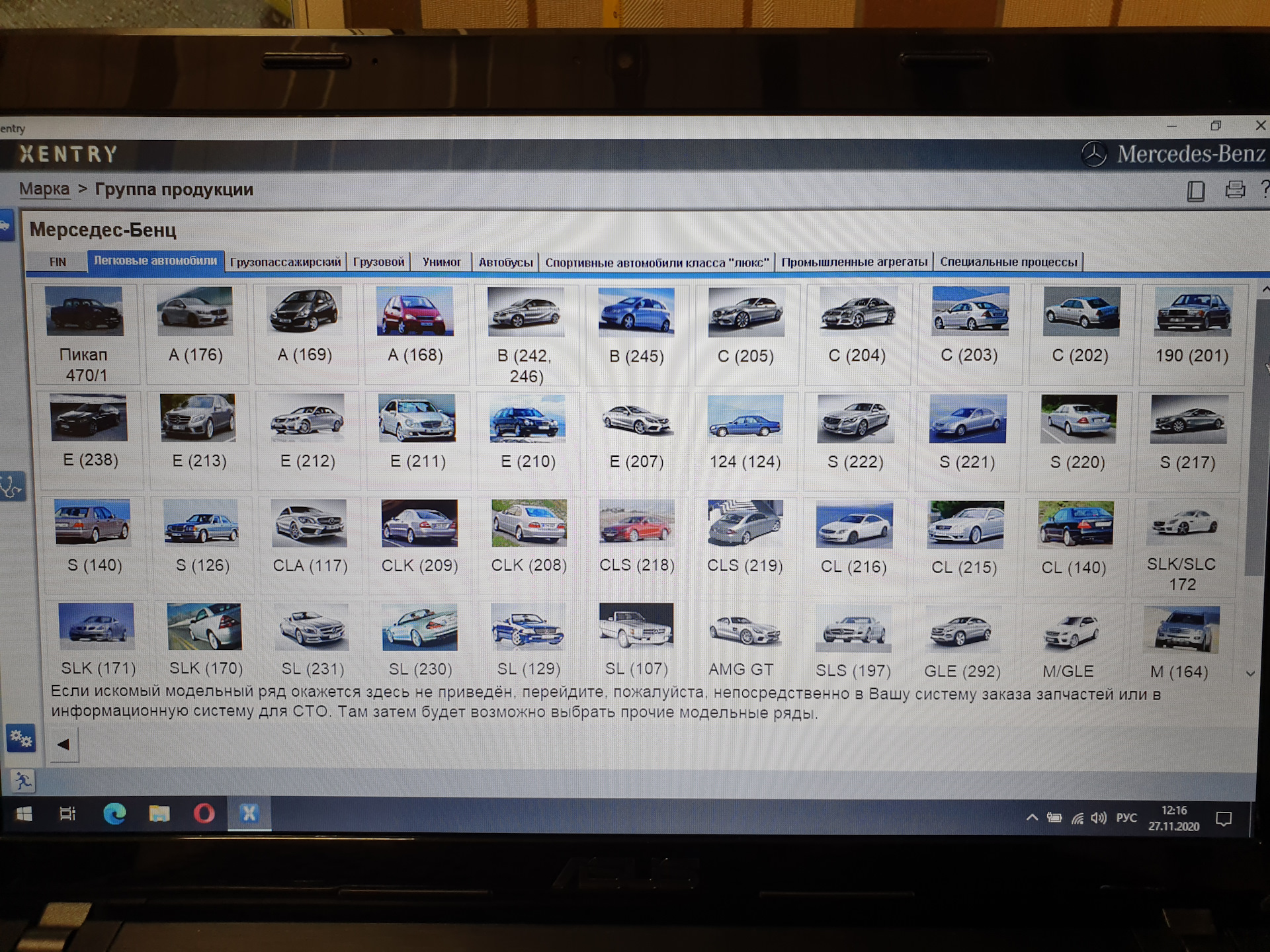1270x952 pixels.
Task: Select the S (222) model series
Action: point(855,418)
